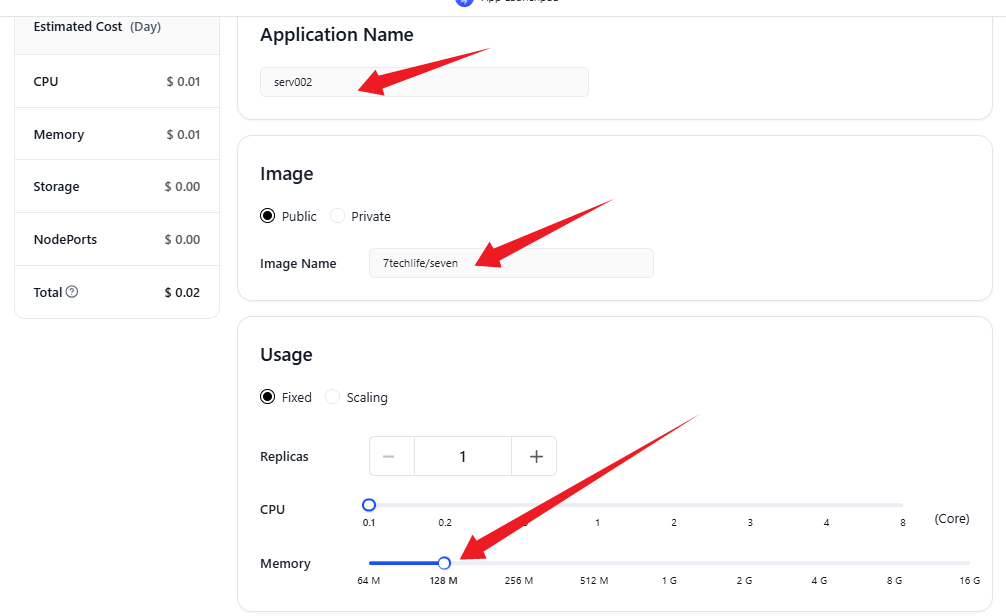
Task: Click the help icon next to Total
Action: point(72,292)
